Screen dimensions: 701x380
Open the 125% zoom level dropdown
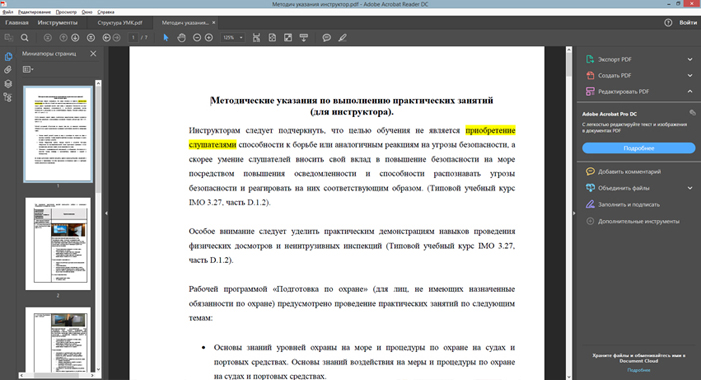(233, 38)
